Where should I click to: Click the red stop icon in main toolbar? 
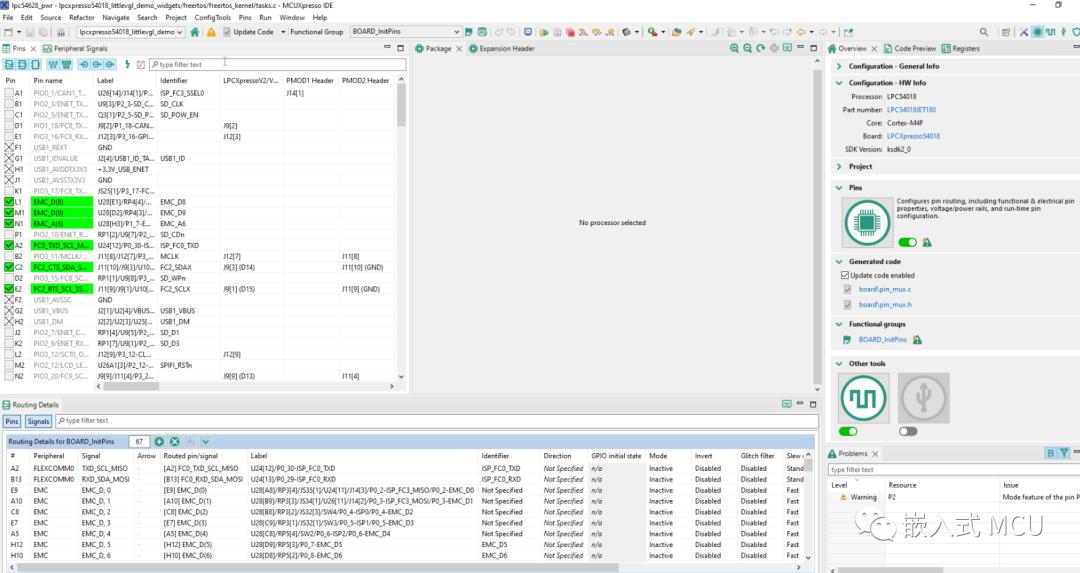point(570,32)
